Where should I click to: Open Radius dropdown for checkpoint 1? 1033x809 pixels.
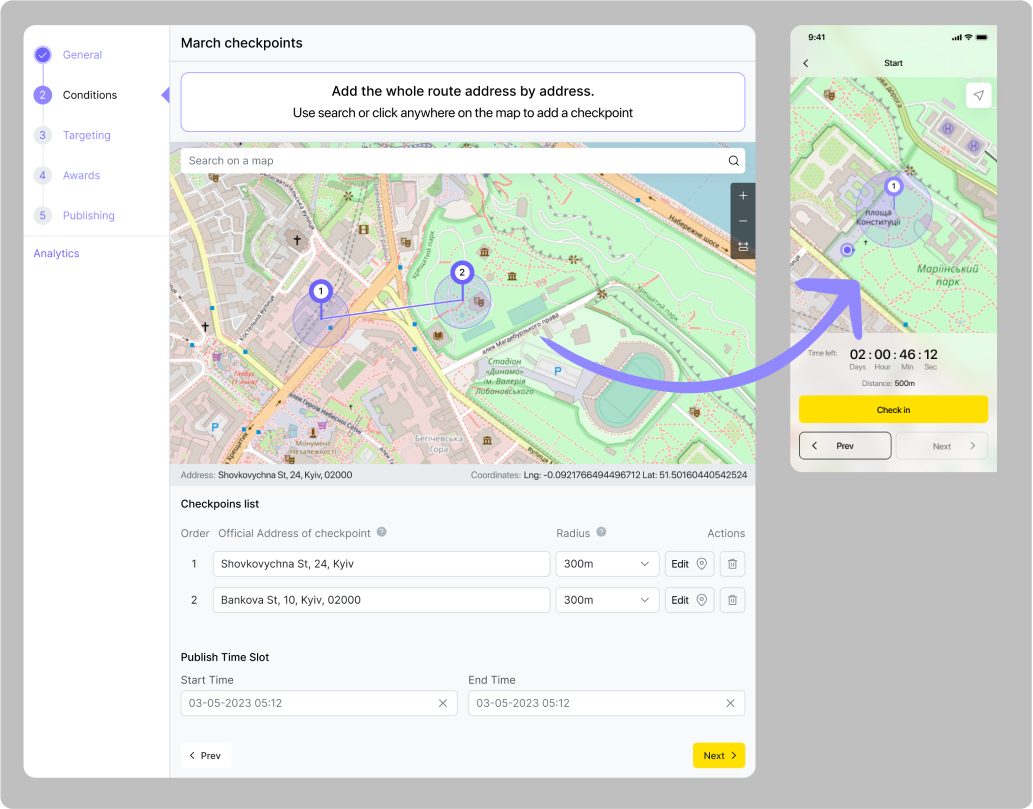tap(607, 564)
